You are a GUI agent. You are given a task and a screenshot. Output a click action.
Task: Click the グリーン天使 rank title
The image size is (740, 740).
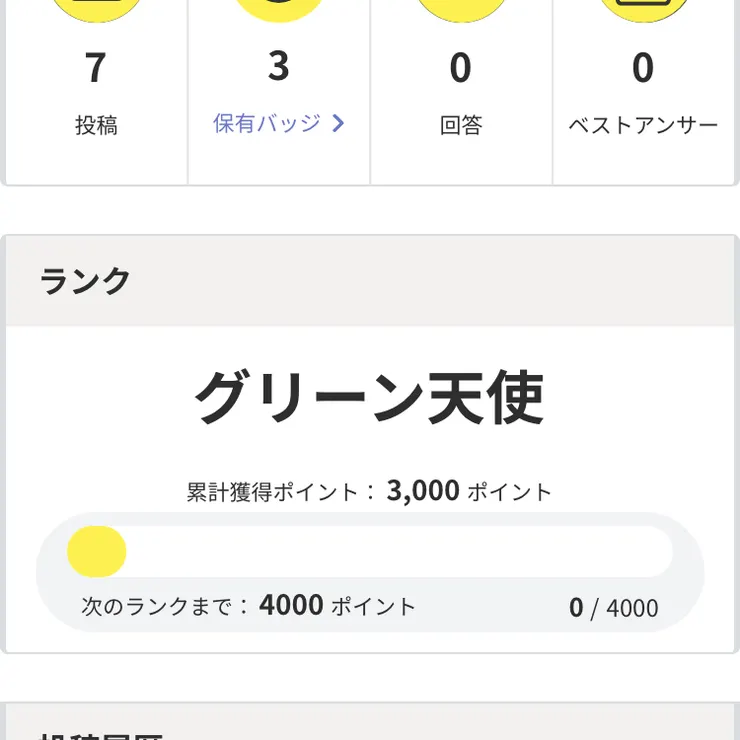(369, 398)
